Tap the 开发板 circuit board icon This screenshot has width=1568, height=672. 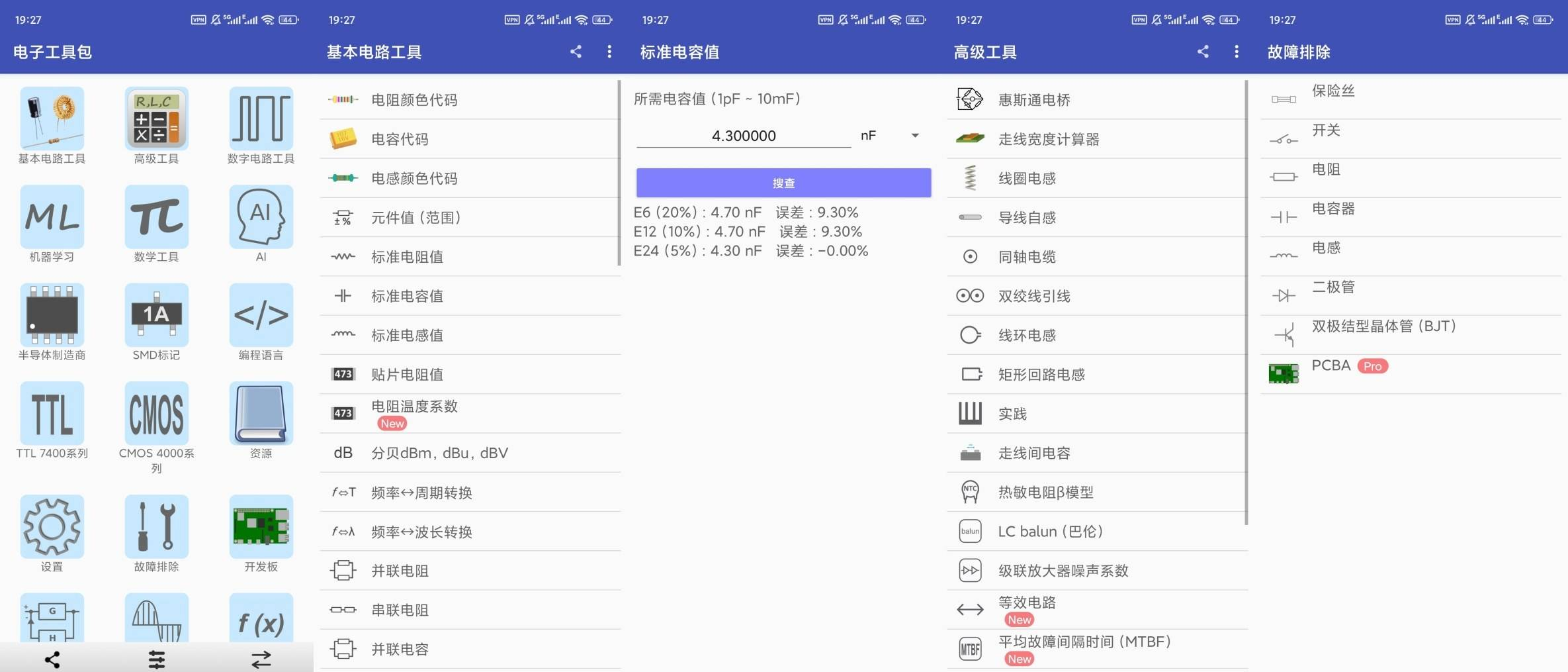click(261, 527)
